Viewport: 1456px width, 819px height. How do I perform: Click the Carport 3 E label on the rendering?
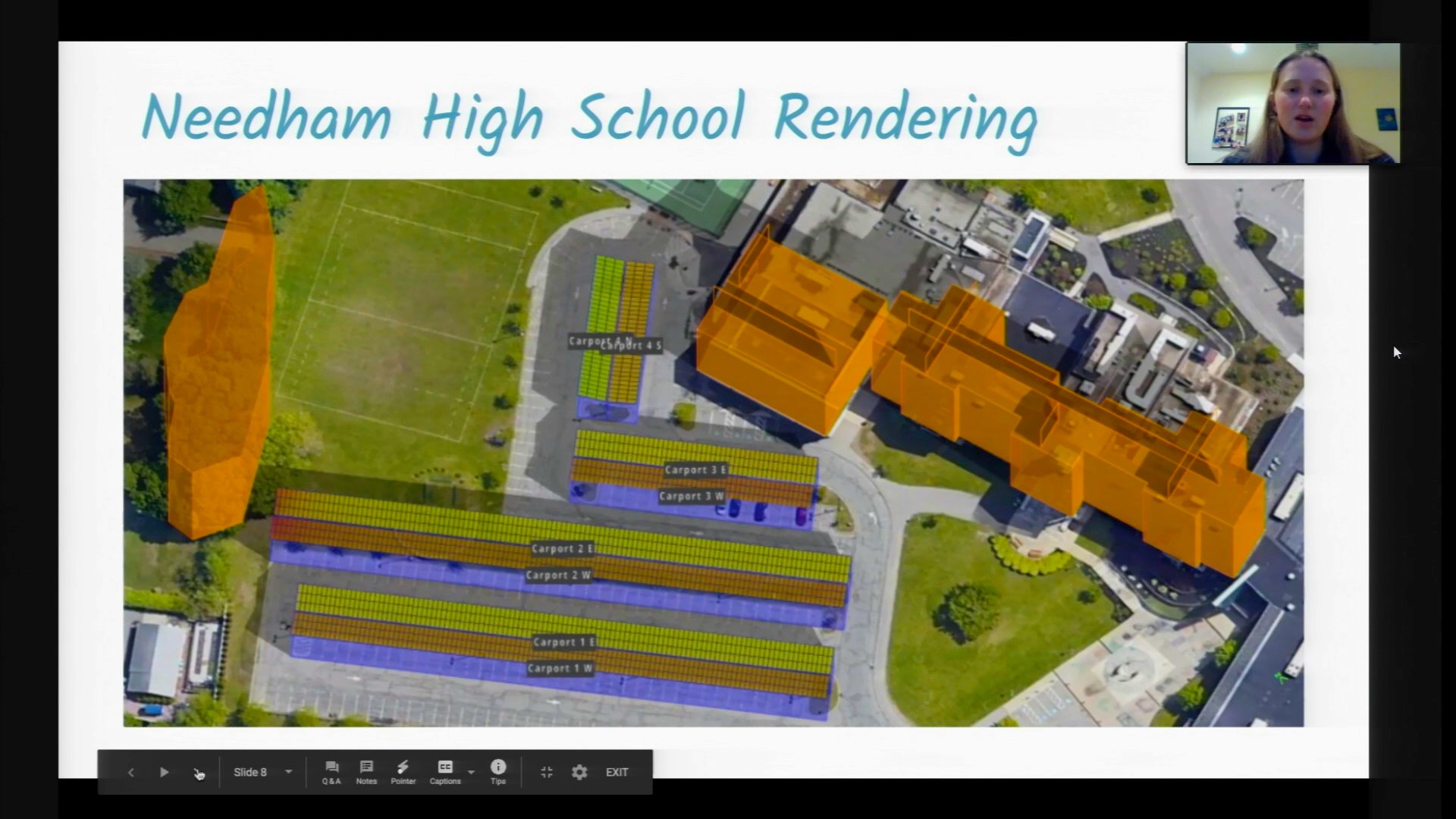(x=692, y=470)
